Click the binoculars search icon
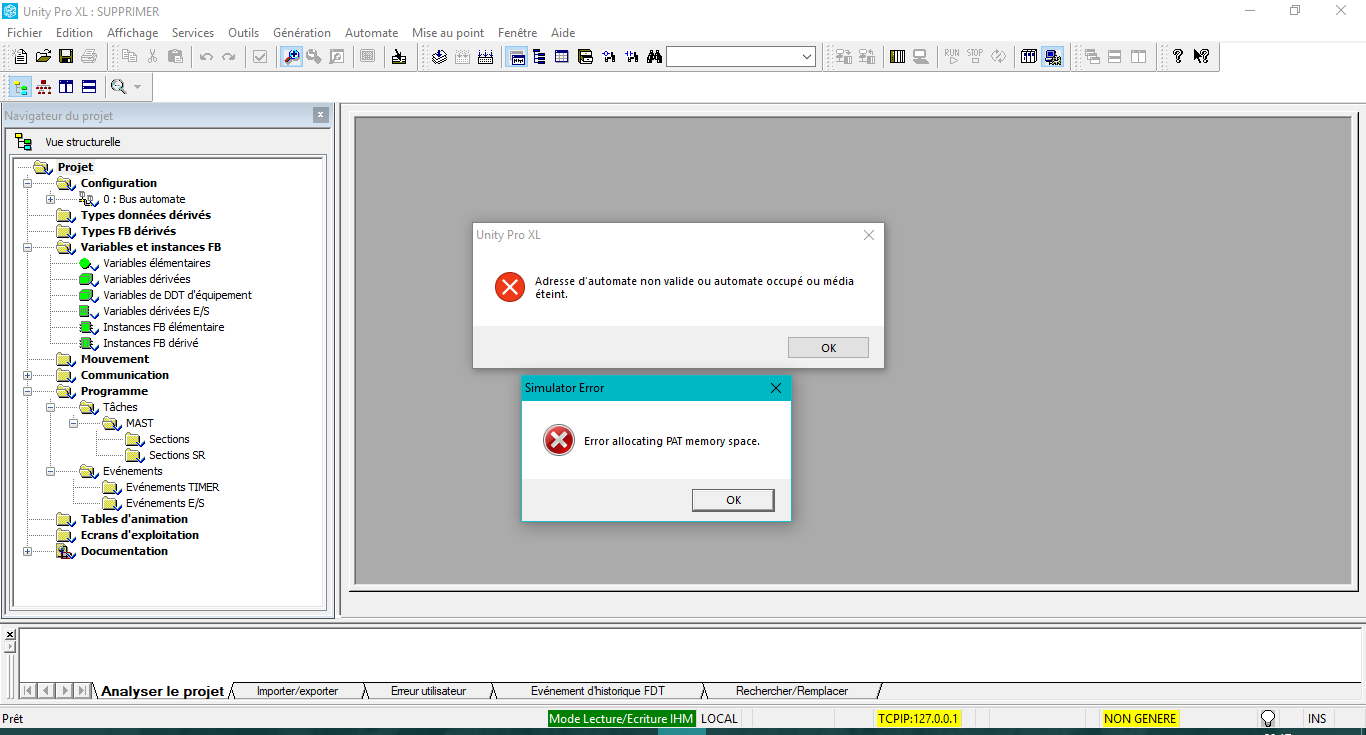This screenshot has height=735, width=1366. 654,57
